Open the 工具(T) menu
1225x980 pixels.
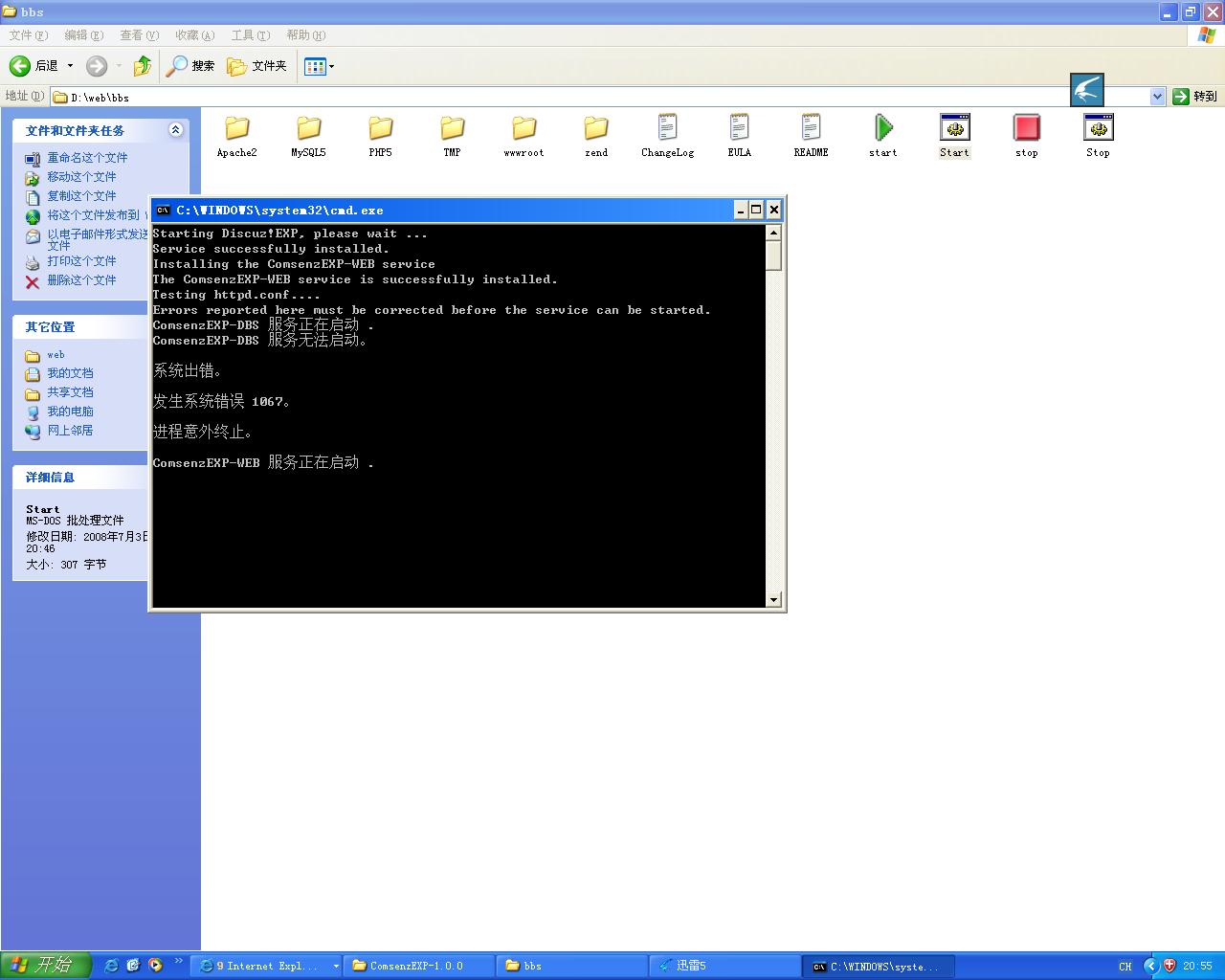250,35
